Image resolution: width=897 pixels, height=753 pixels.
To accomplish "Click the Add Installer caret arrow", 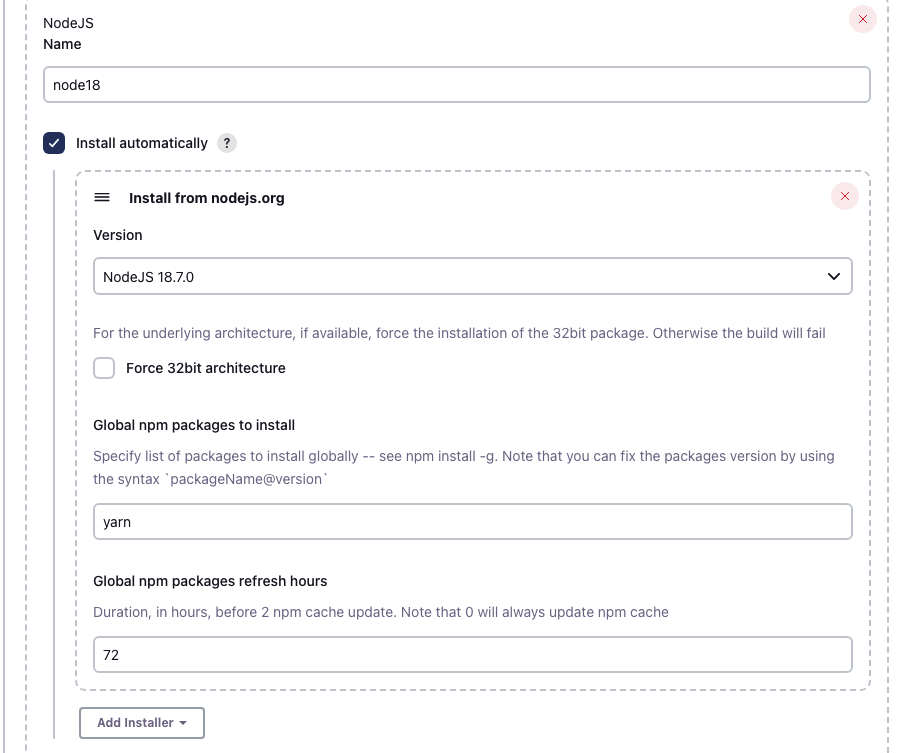I will click(183, 723).
